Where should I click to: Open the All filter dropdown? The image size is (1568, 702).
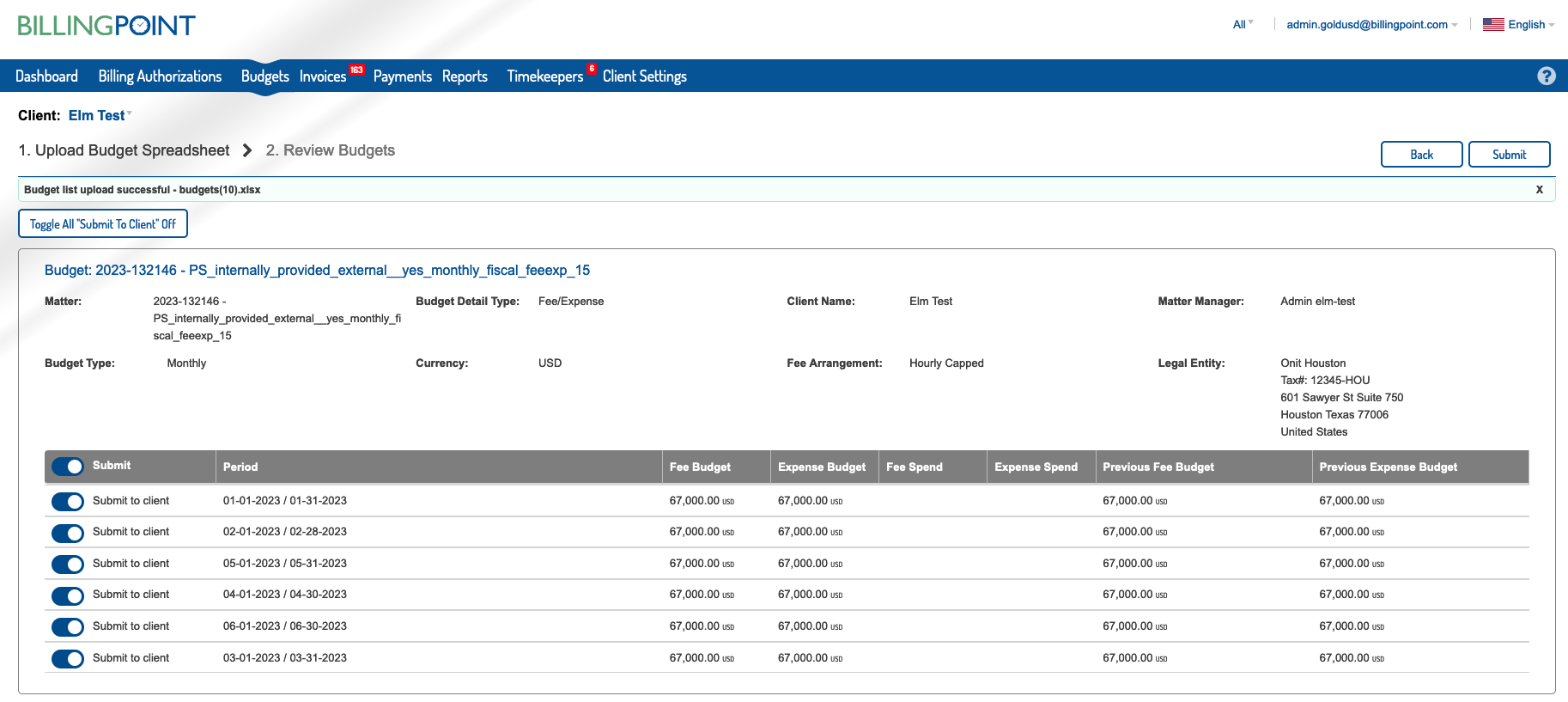pyautogui.click(x=1243, y=24)
